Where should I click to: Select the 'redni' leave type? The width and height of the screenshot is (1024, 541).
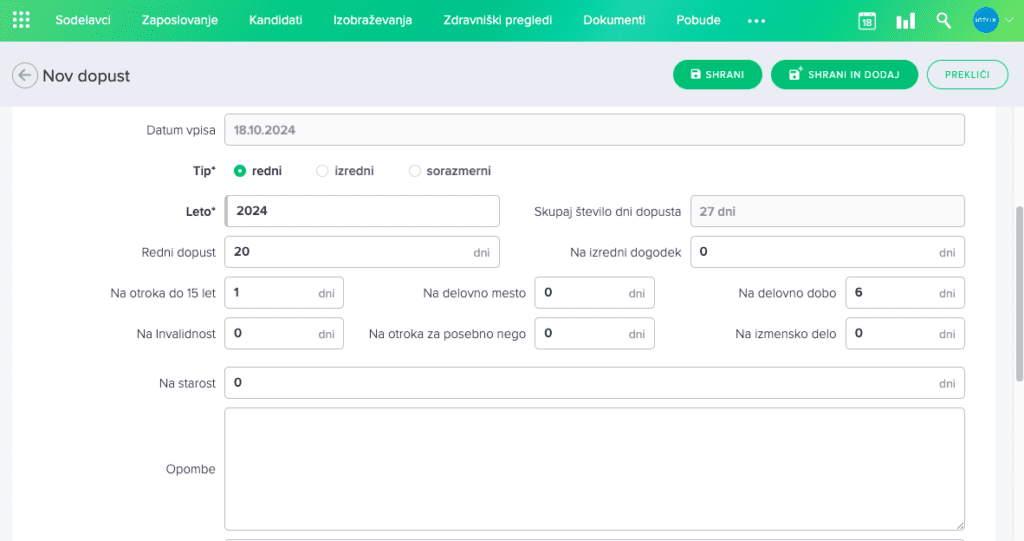click(x=240, y=171)
